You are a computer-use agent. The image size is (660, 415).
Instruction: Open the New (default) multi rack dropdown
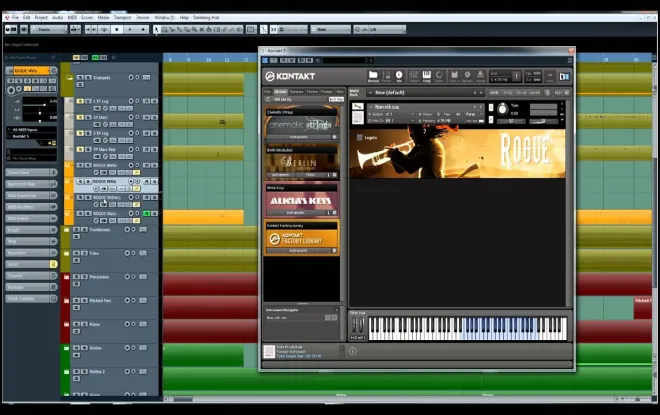pos(370,92)
